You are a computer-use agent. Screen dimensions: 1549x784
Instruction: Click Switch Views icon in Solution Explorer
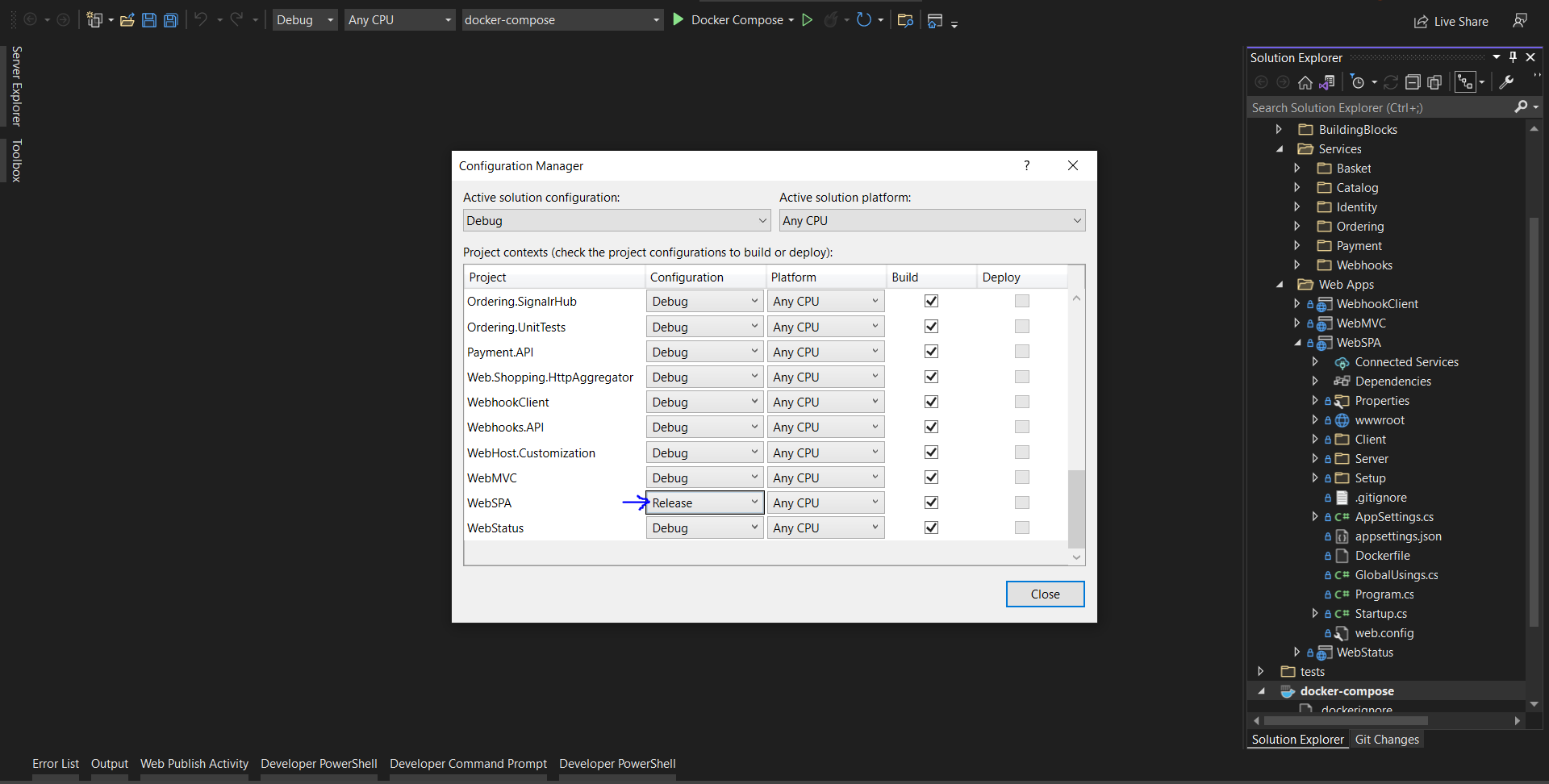point(1326,82)
